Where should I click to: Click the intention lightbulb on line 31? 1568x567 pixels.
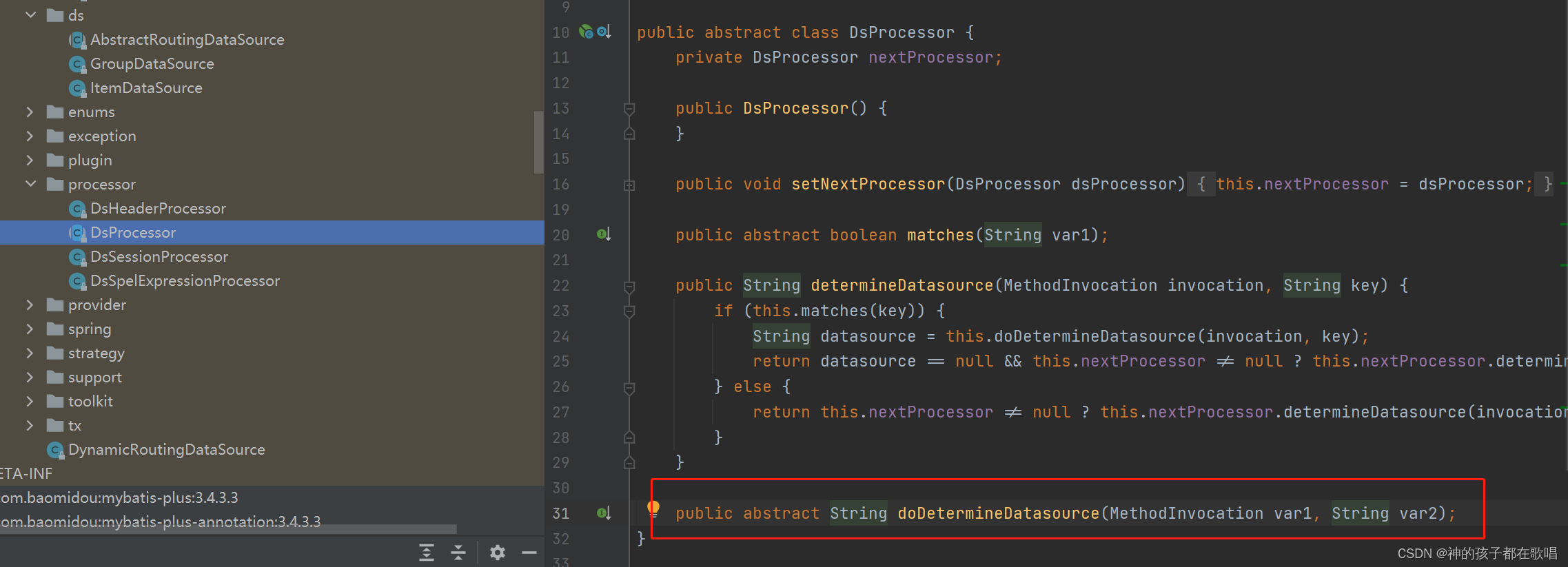tap(653, 509)
